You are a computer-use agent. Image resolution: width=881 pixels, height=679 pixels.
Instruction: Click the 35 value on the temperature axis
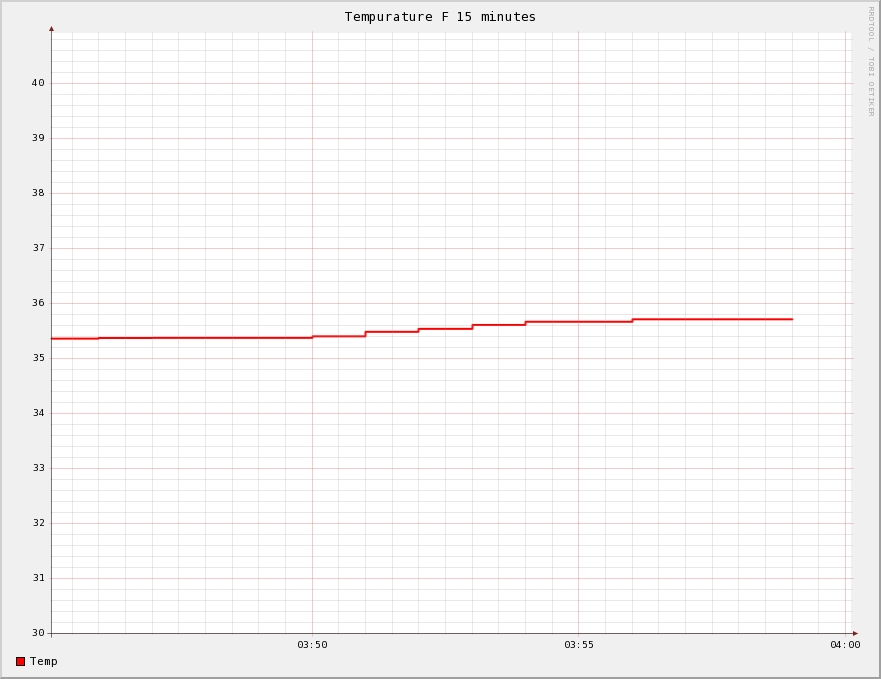pyautogui.click(x=38, y=358)
